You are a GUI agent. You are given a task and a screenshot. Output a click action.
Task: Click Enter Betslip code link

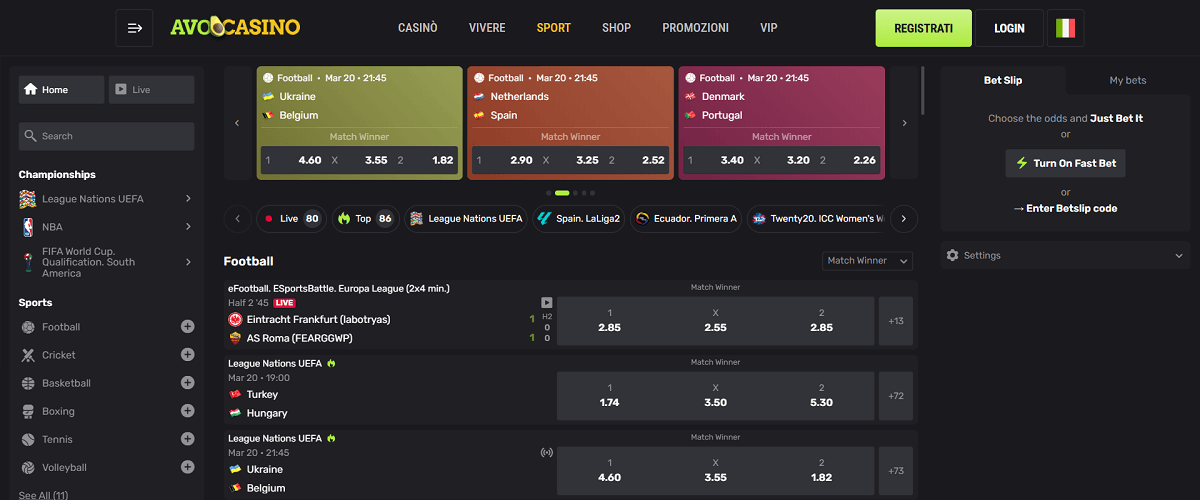coord(1065,208)
